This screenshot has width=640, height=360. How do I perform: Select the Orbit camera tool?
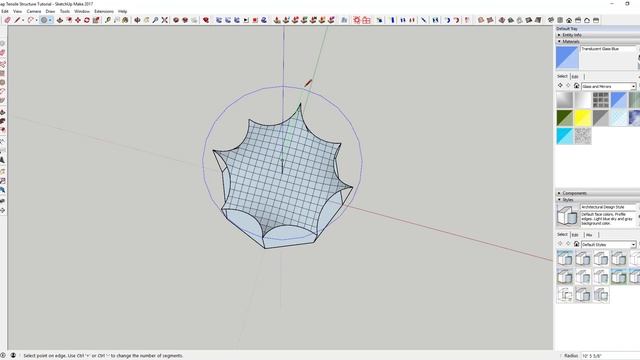pos(137,20)
